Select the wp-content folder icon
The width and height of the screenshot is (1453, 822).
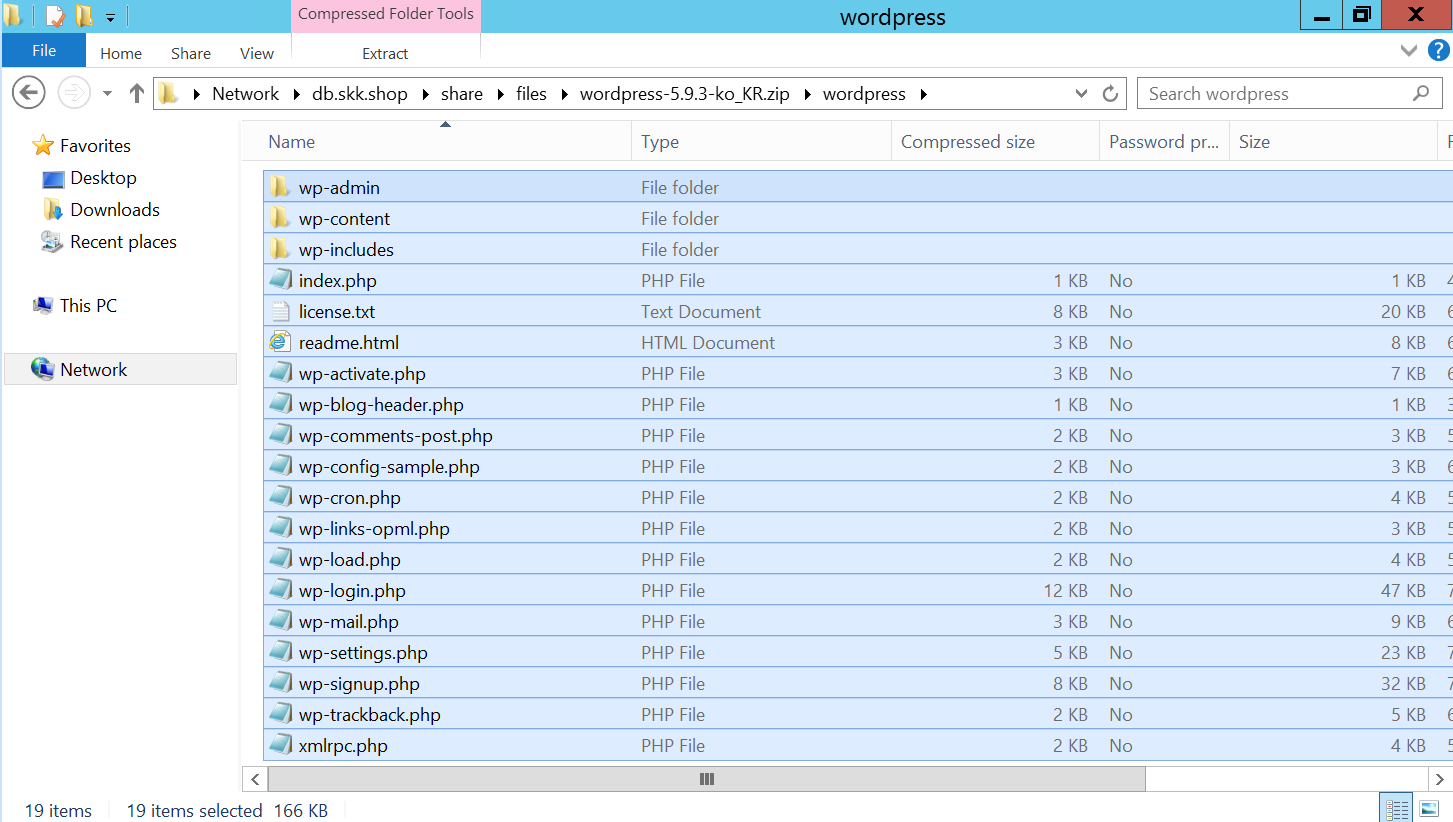280,218
